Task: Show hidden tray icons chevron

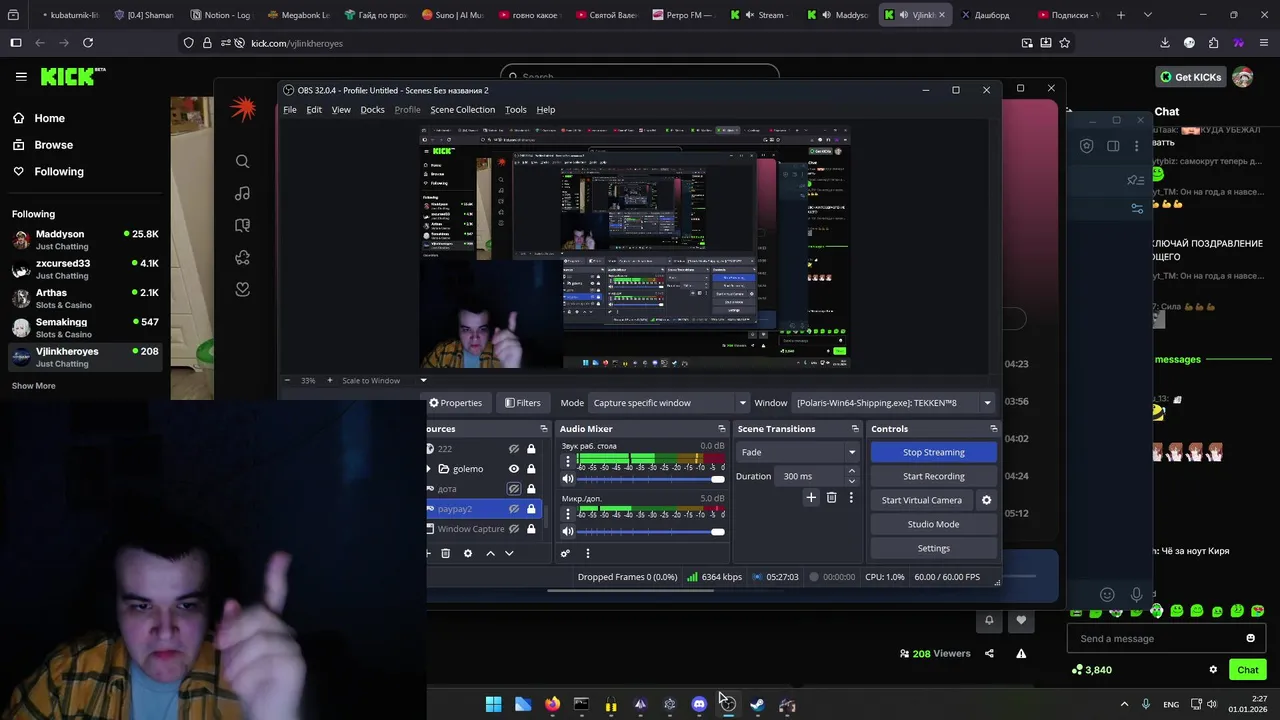Action: pos(1124,704)
